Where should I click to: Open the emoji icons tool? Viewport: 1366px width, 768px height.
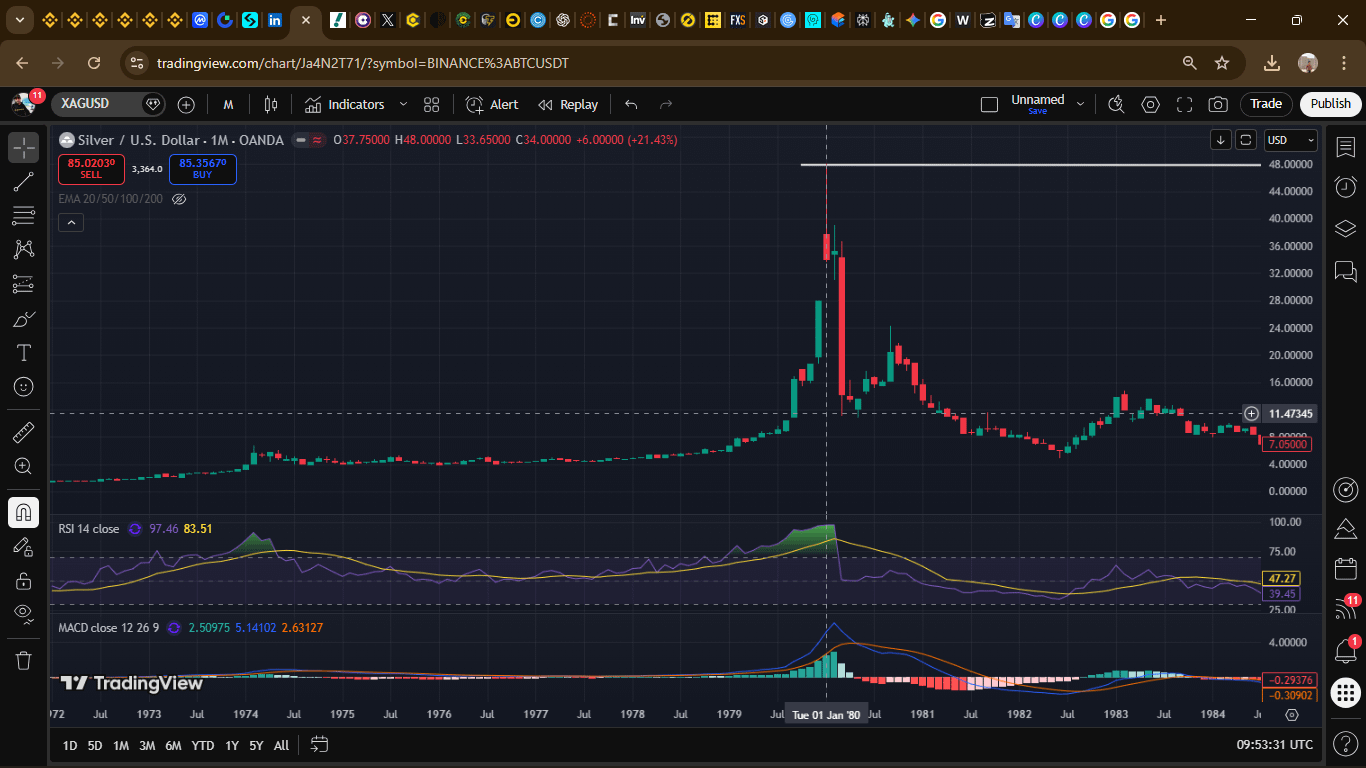coord(24,386)
